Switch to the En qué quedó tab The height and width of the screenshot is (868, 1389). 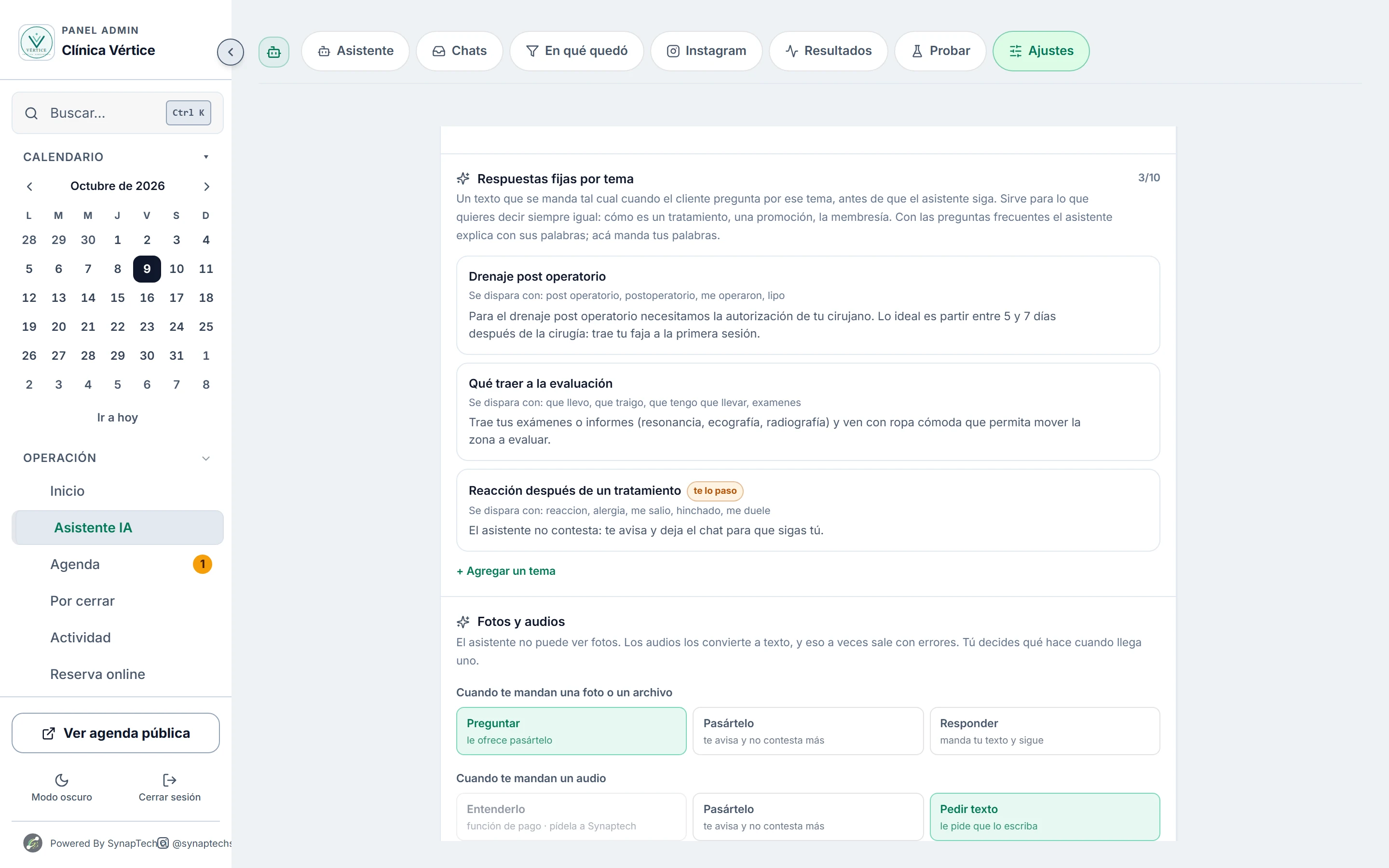[576, 51]
